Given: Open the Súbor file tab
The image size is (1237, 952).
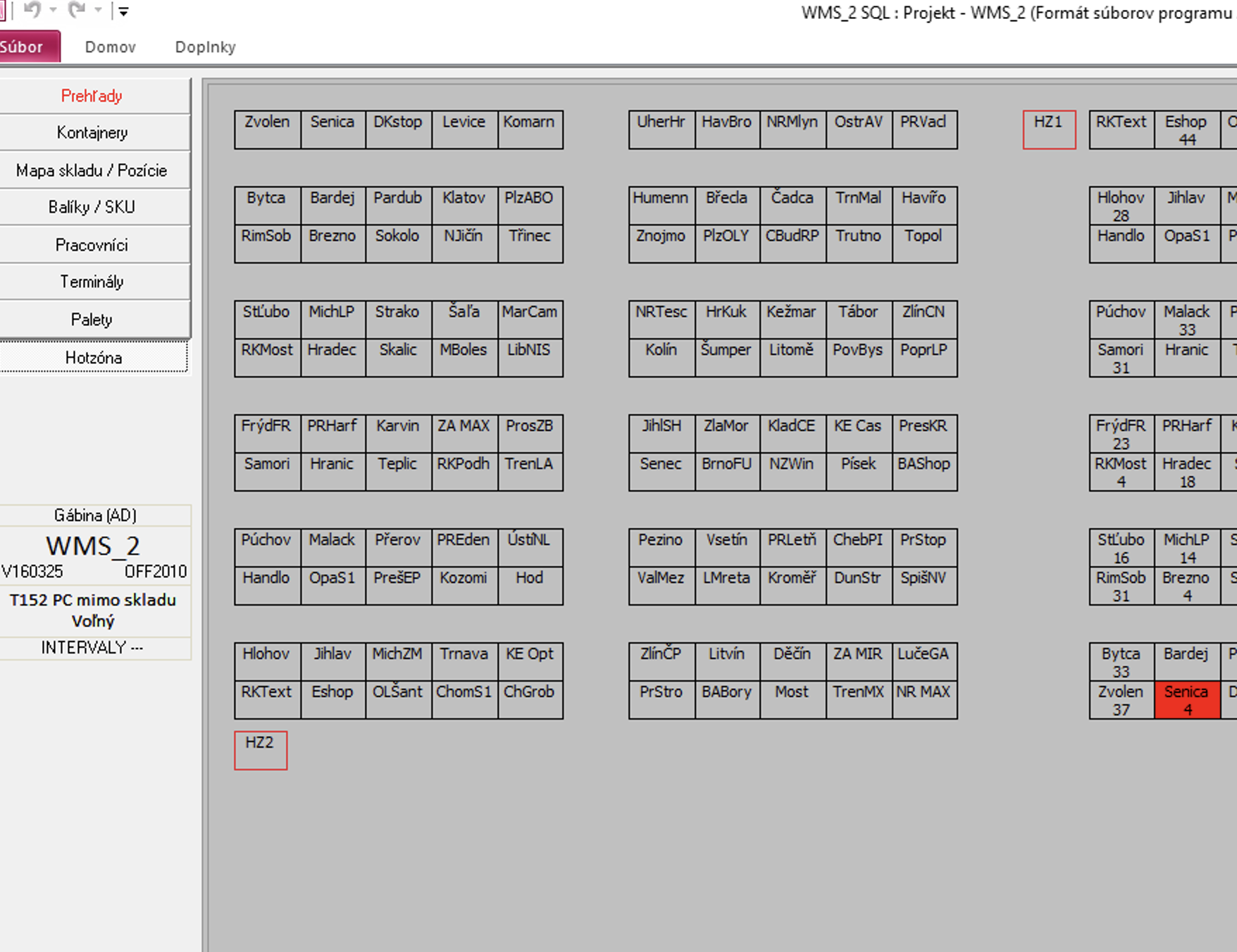Looking at the screenshot, I should [25, 47].
